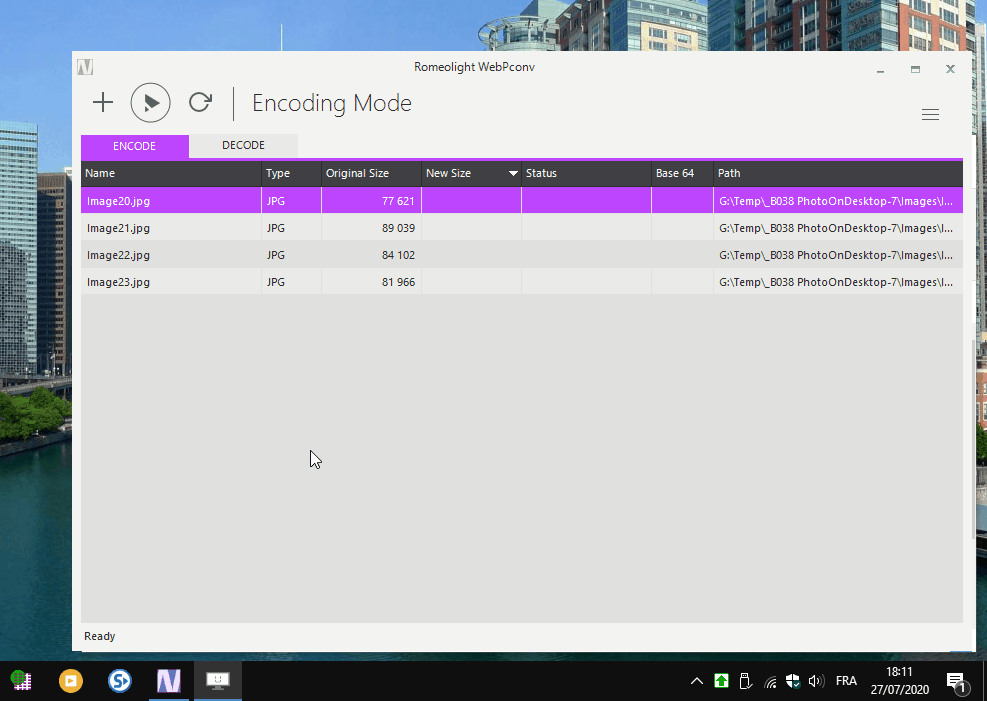This screenshot has height=701, width=987.
Task: Click the 89 039 original size cell
Action: 371,228
